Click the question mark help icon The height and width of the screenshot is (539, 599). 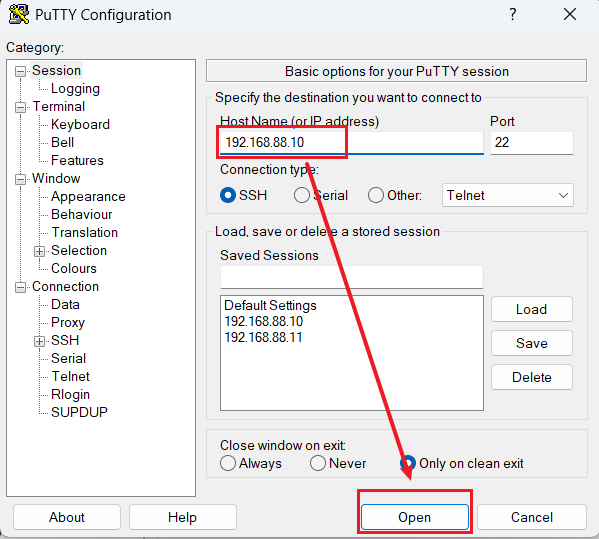(x=513, y=15)
